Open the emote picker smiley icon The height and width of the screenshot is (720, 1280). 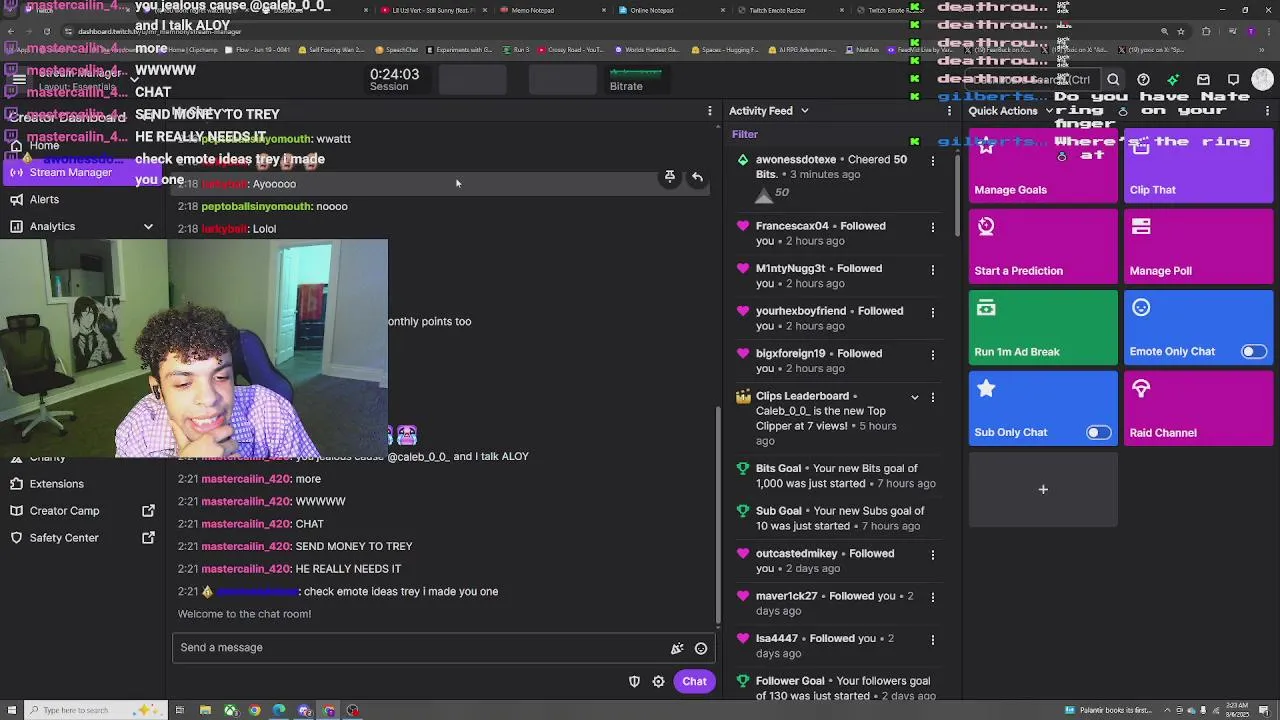point(701,649)
